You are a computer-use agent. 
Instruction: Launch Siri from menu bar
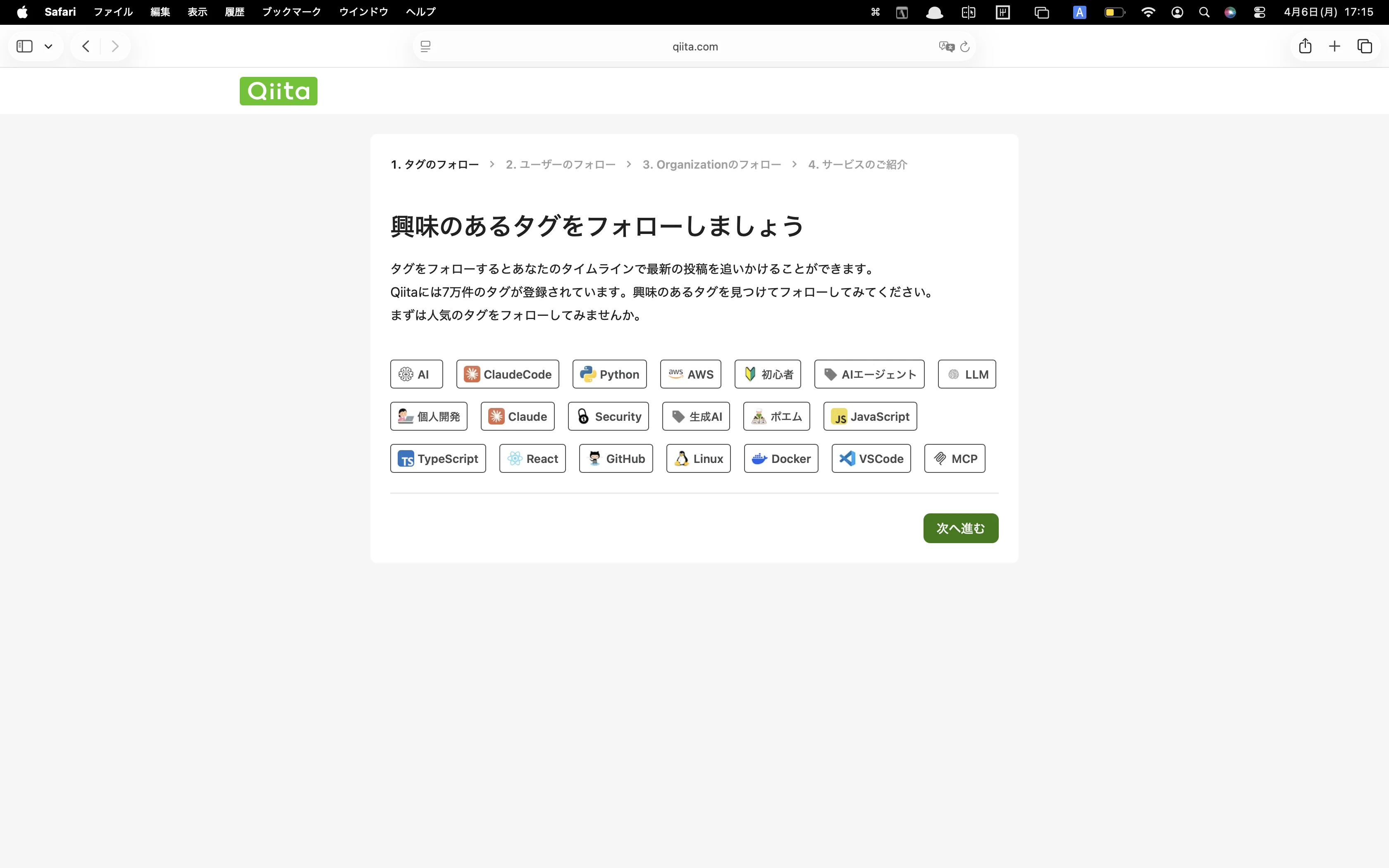pyautogui.click(x=1230, y=12)
